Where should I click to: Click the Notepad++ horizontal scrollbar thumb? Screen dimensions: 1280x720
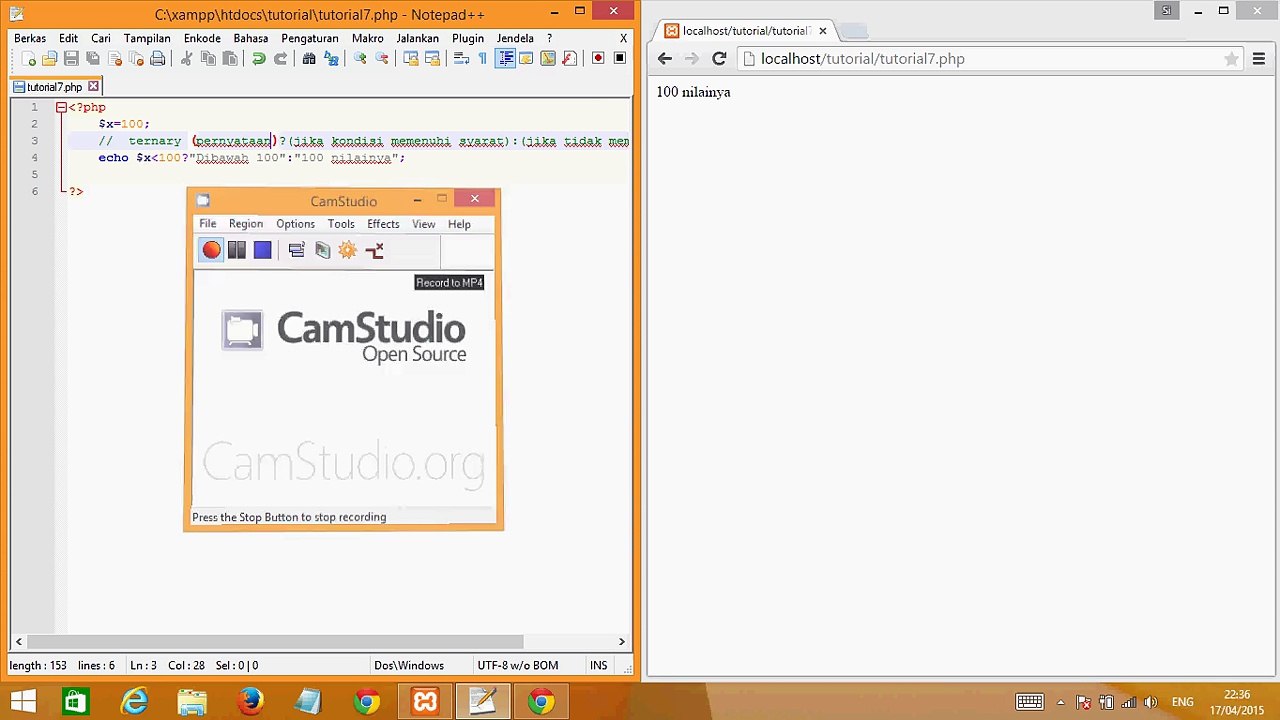pos(274,642)
